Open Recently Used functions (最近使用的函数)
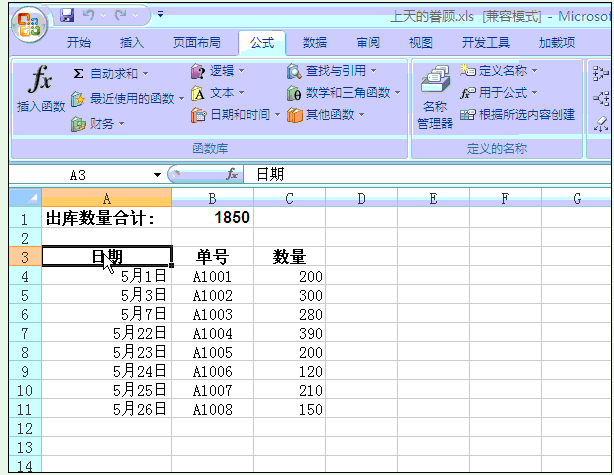 [127, 98]
